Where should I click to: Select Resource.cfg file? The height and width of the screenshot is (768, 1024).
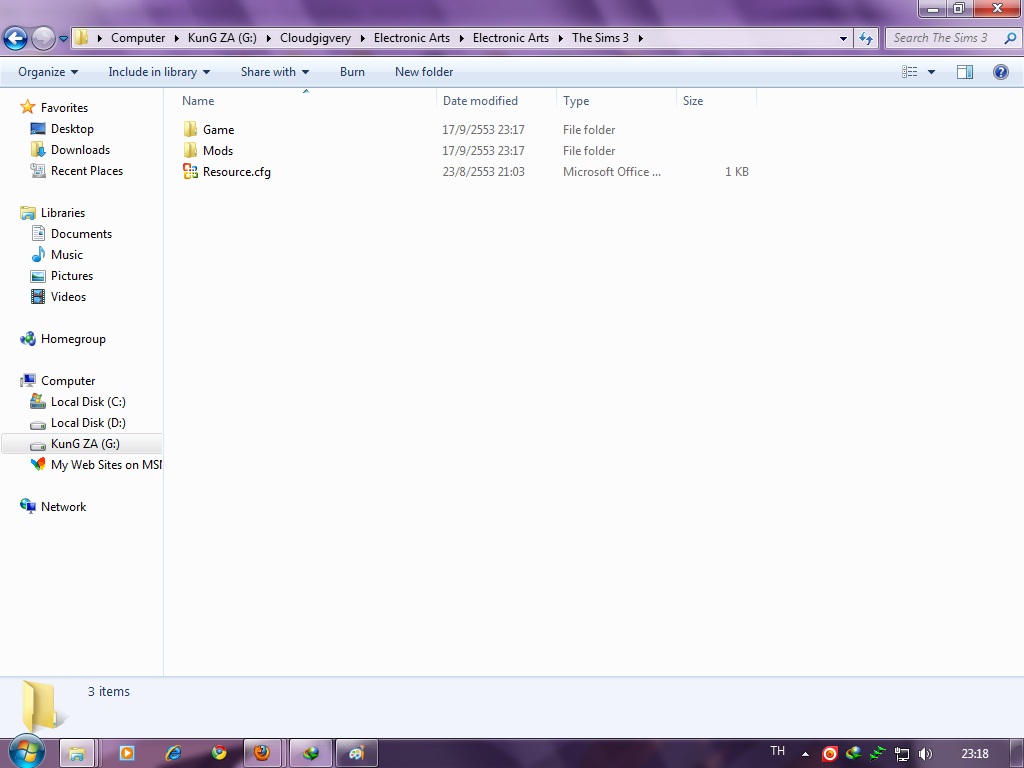pos(227,172)
